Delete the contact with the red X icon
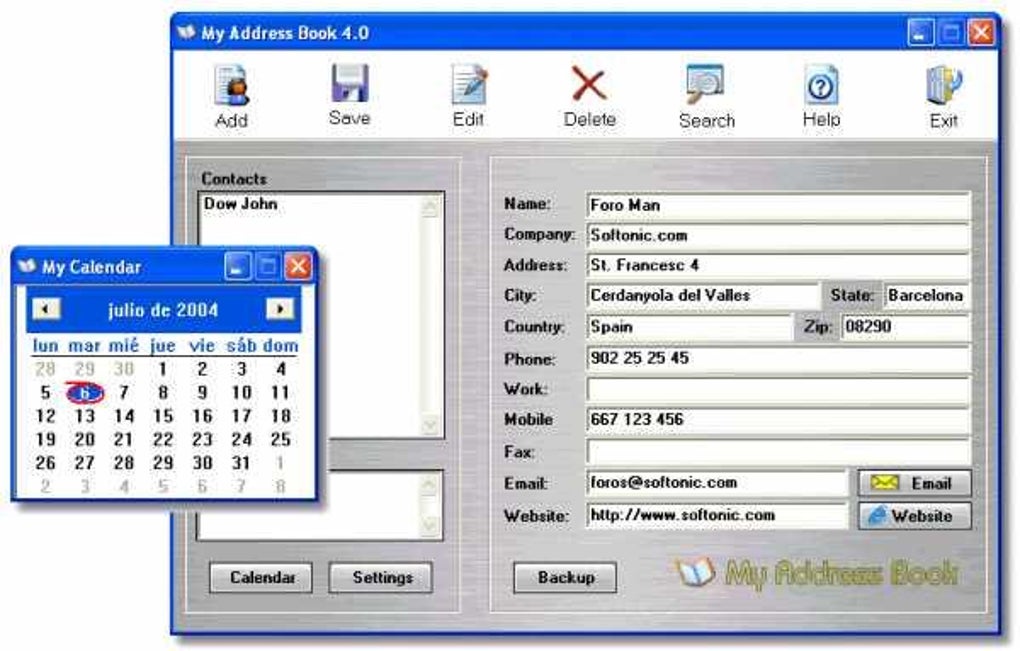The width and height of the screenshot is (1020, 651). tap(589, 84)
